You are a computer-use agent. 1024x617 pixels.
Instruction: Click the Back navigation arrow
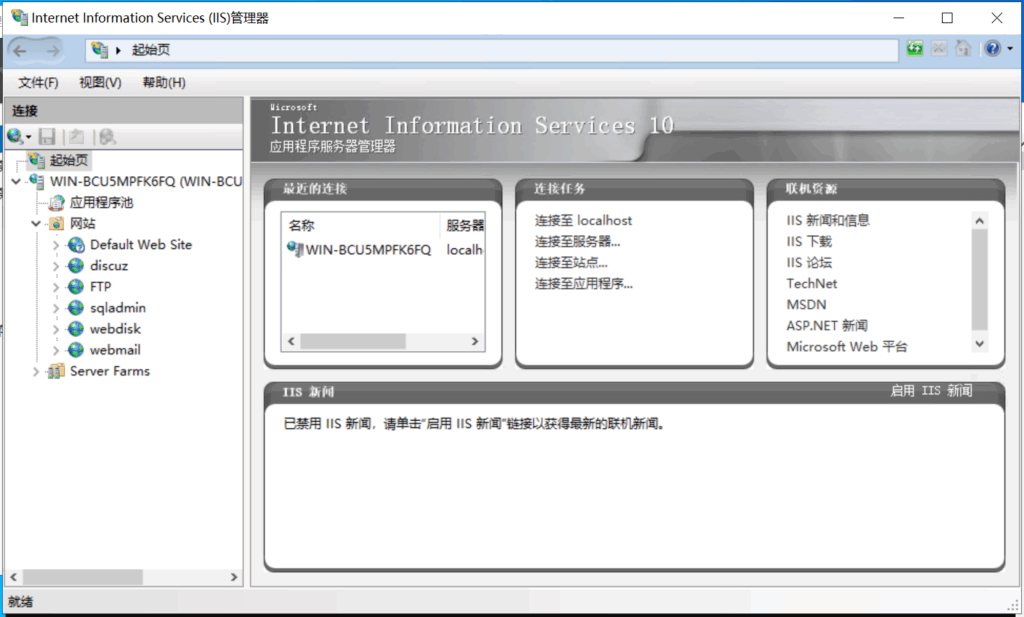tap(20, 50)
